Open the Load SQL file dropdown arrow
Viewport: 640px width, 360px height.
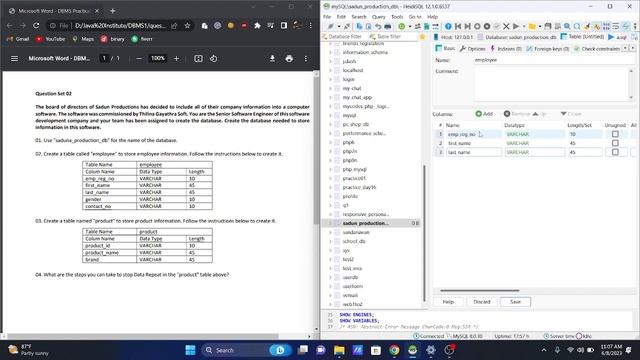pyautogui.click(x=540, y=26)
